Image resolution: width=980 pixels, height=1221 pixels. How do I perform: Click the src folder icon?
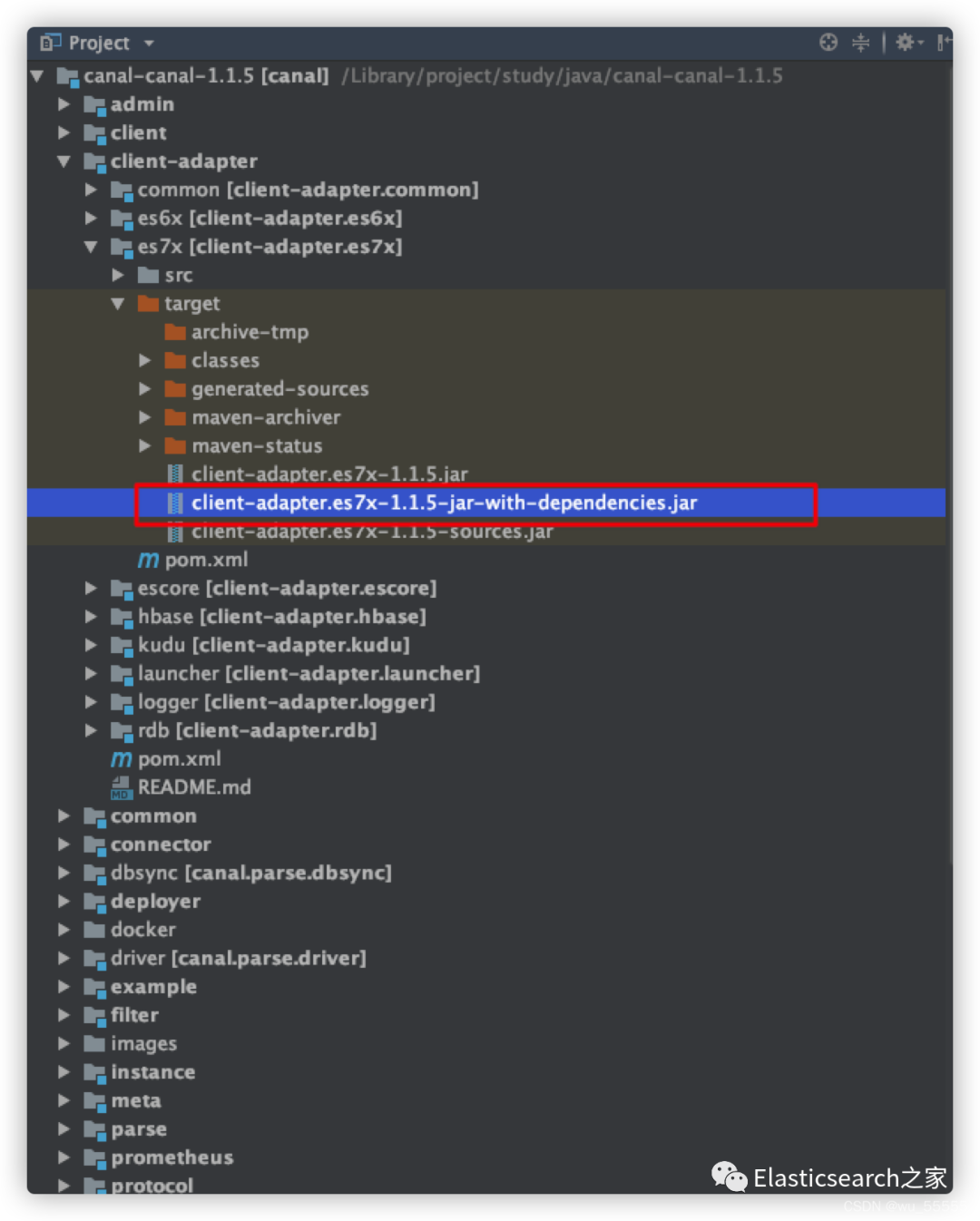(148, 275)
